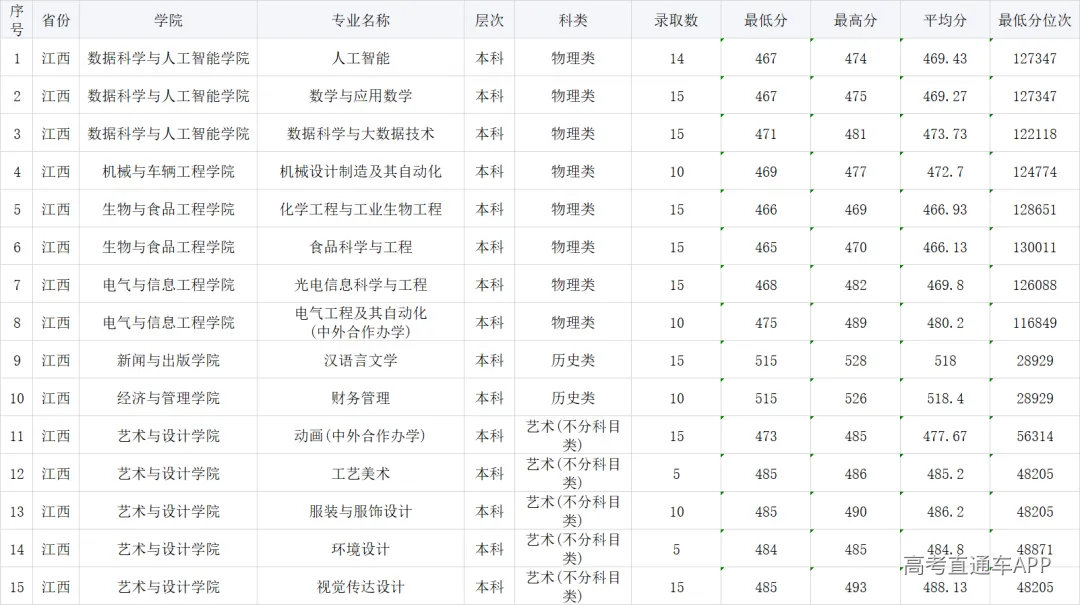The width and height of the screenshot is (1080, 605).
Task: Click rank value 116849
Action: point(1035,322)
